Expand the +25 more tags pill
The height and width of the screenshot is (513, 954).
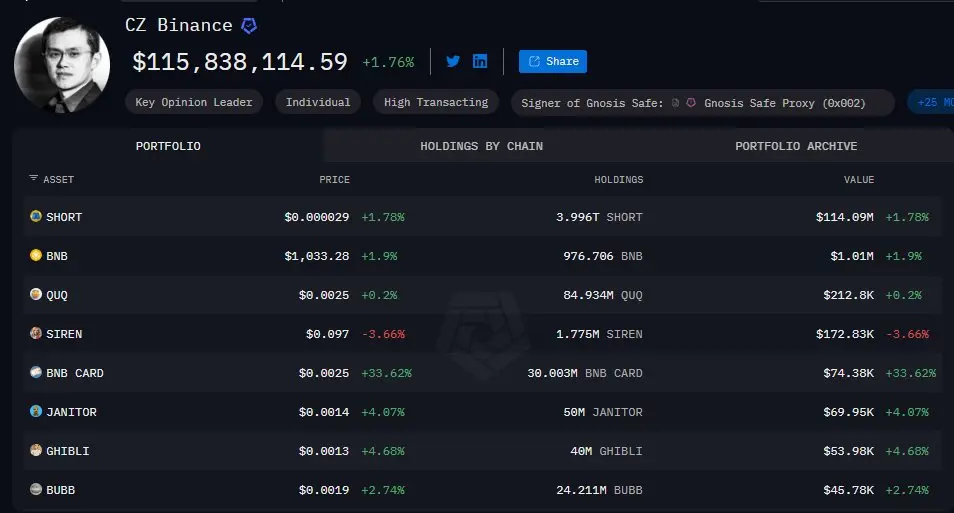(931, 102)
